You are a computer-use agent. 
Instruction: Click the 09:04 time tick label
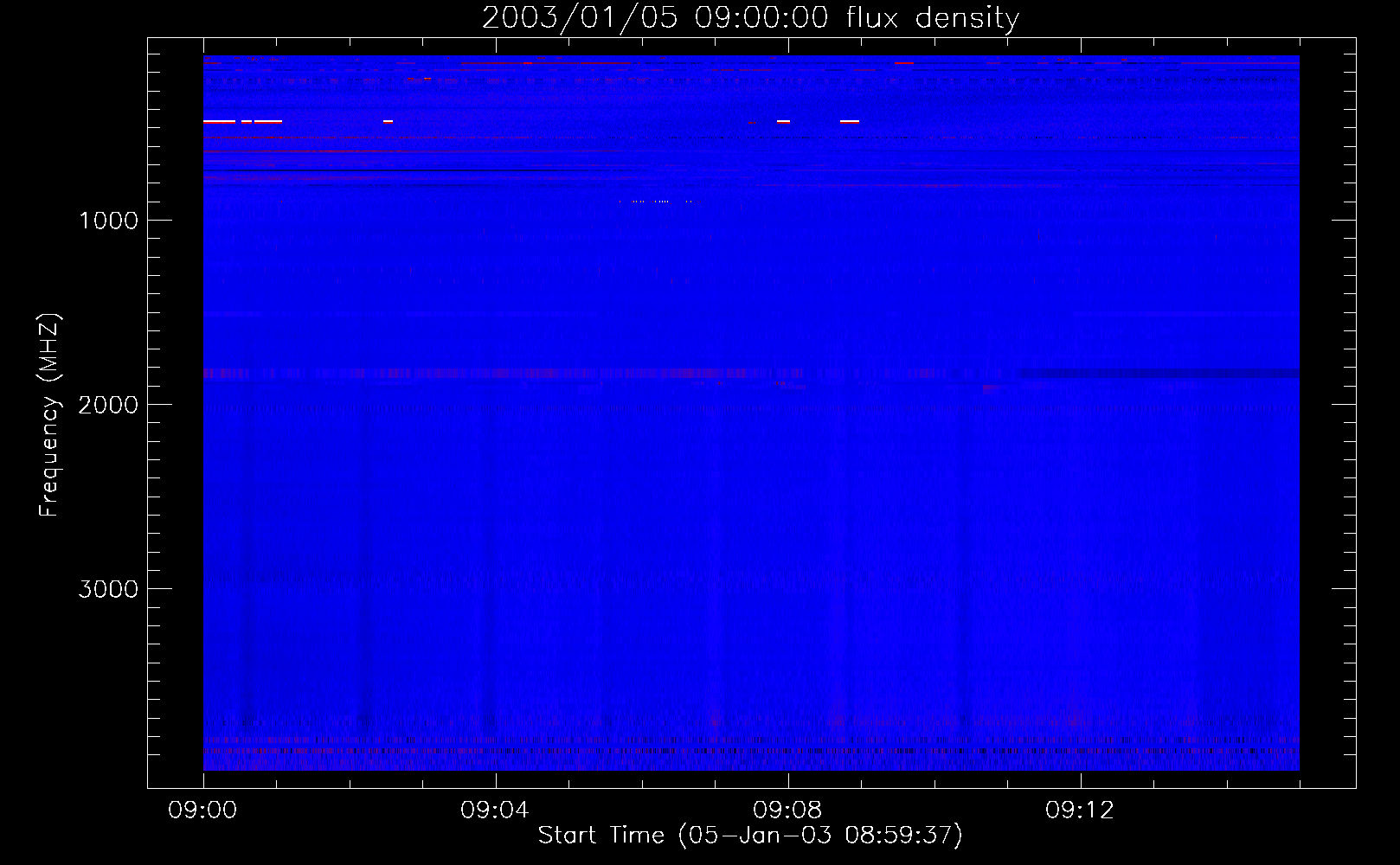click(495, 811)
